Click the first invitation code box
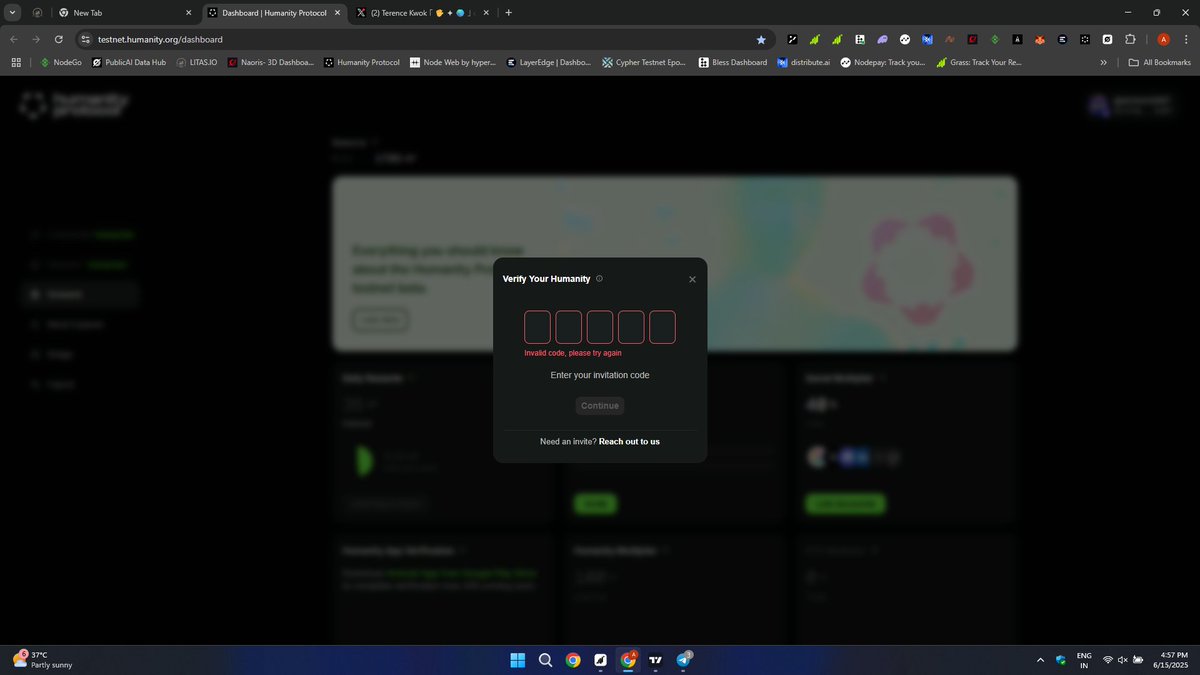 pyautogui.click(x=537, y=326)
